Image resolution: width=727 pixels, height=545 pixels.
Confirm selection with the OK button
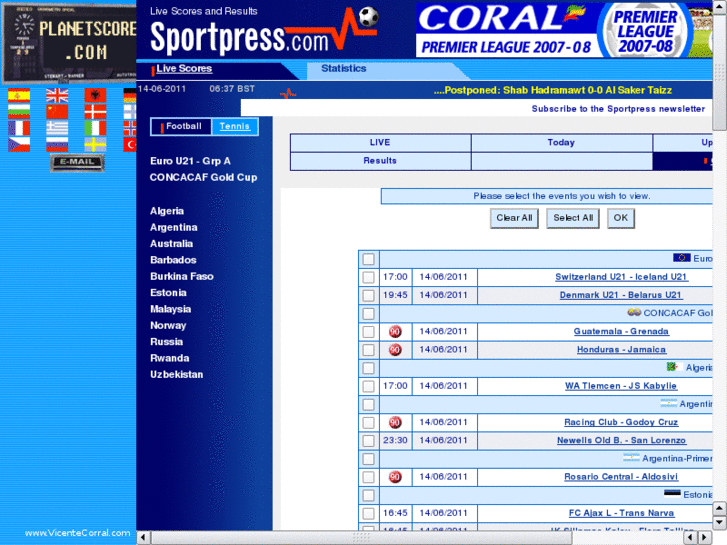pyautogui.click(x=621, y=218)
